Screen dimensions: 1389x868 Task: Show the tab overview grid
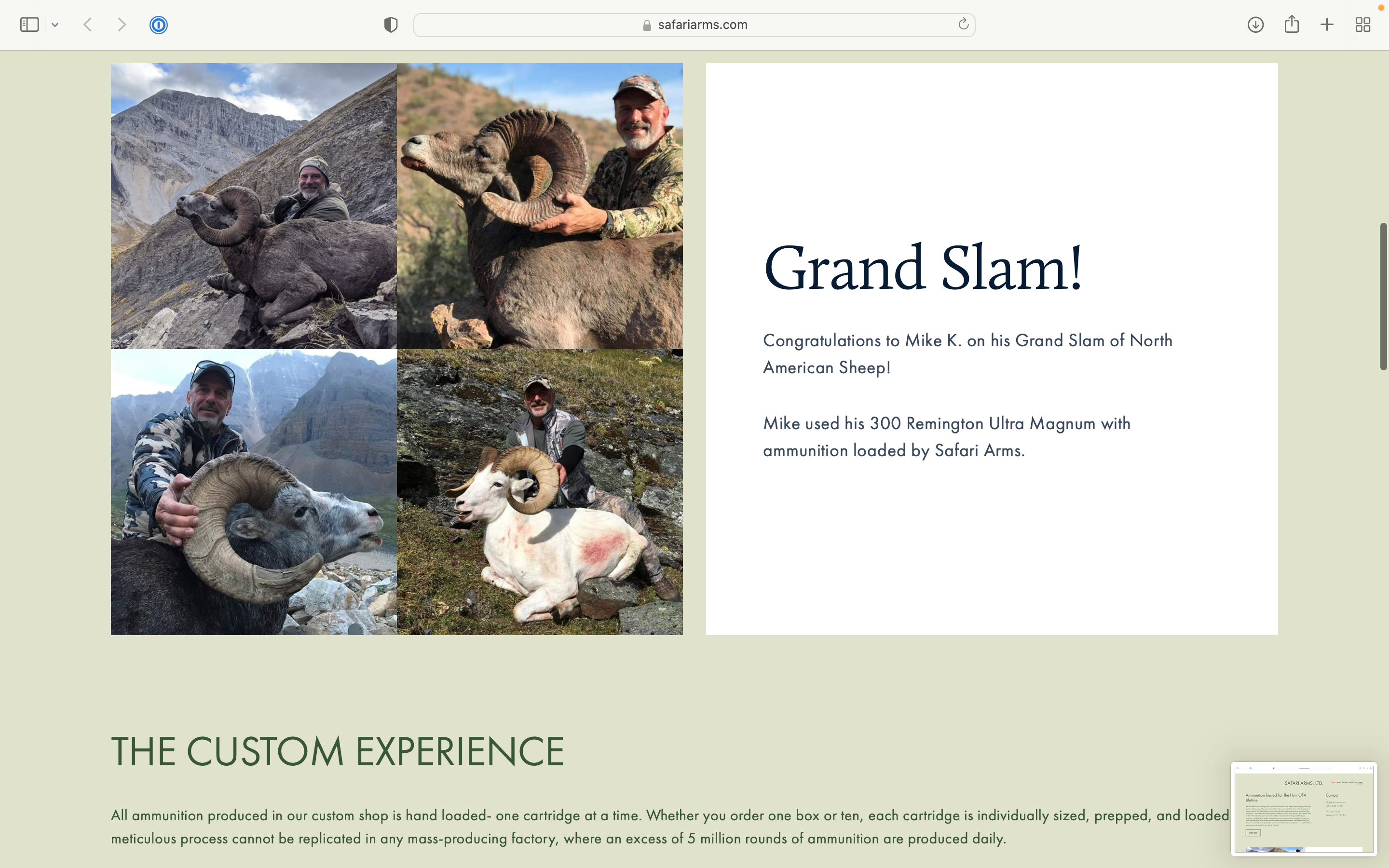tap(1362, 25)
